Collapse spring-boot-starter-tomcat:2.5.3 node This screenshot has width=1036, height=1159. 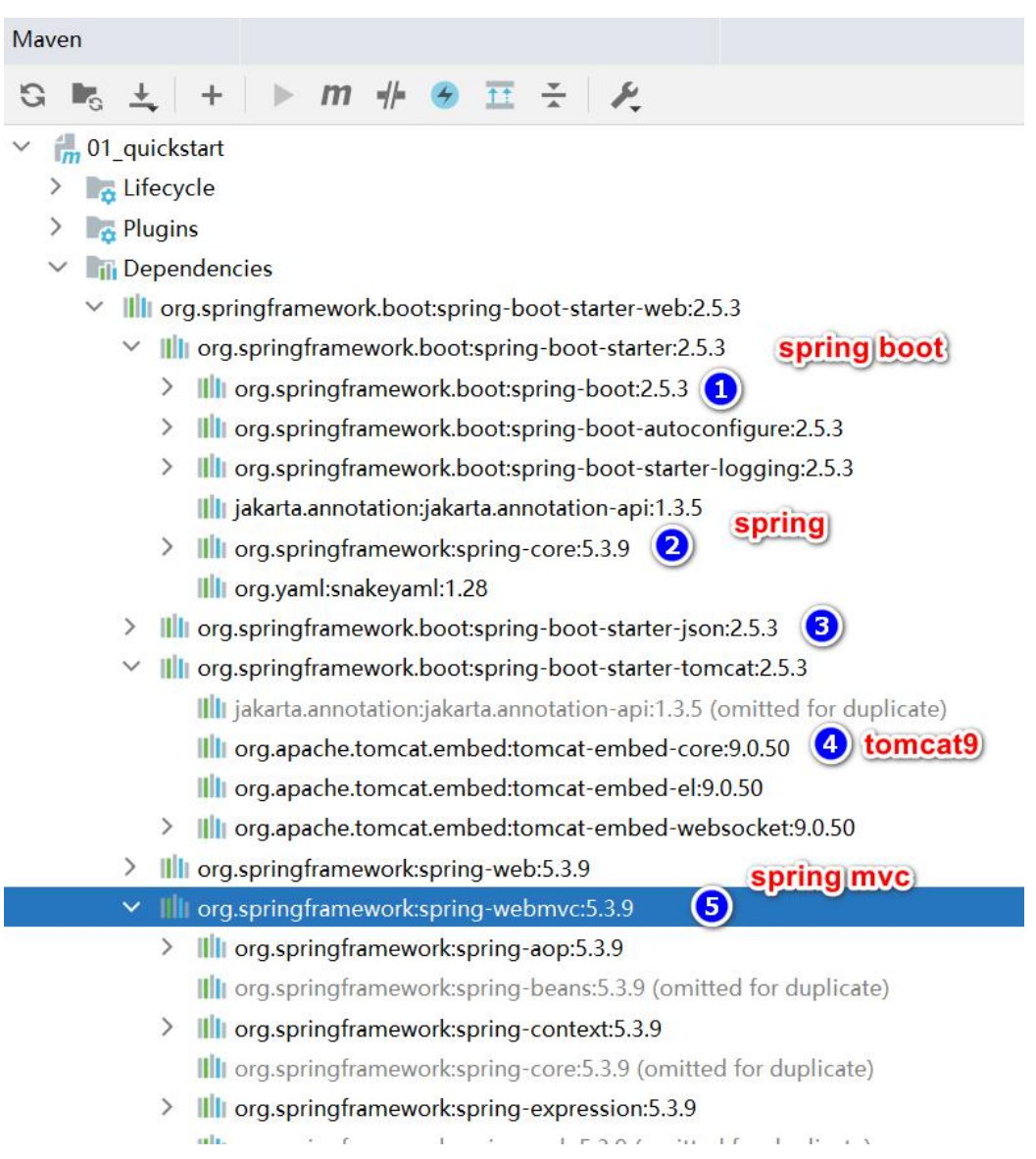point(131,666)
